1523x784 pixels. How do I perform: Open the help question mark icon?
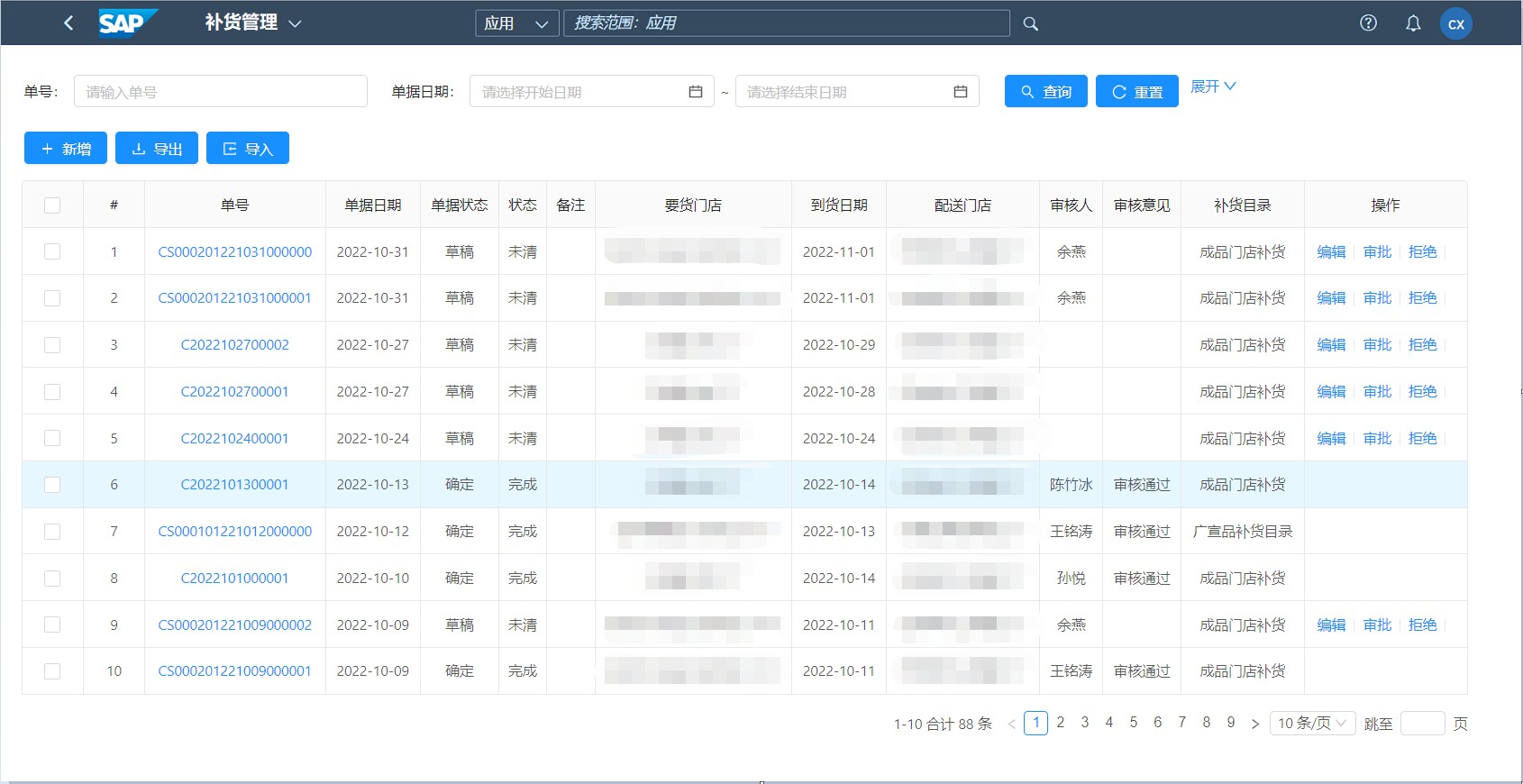click(x=1368, y=23)
